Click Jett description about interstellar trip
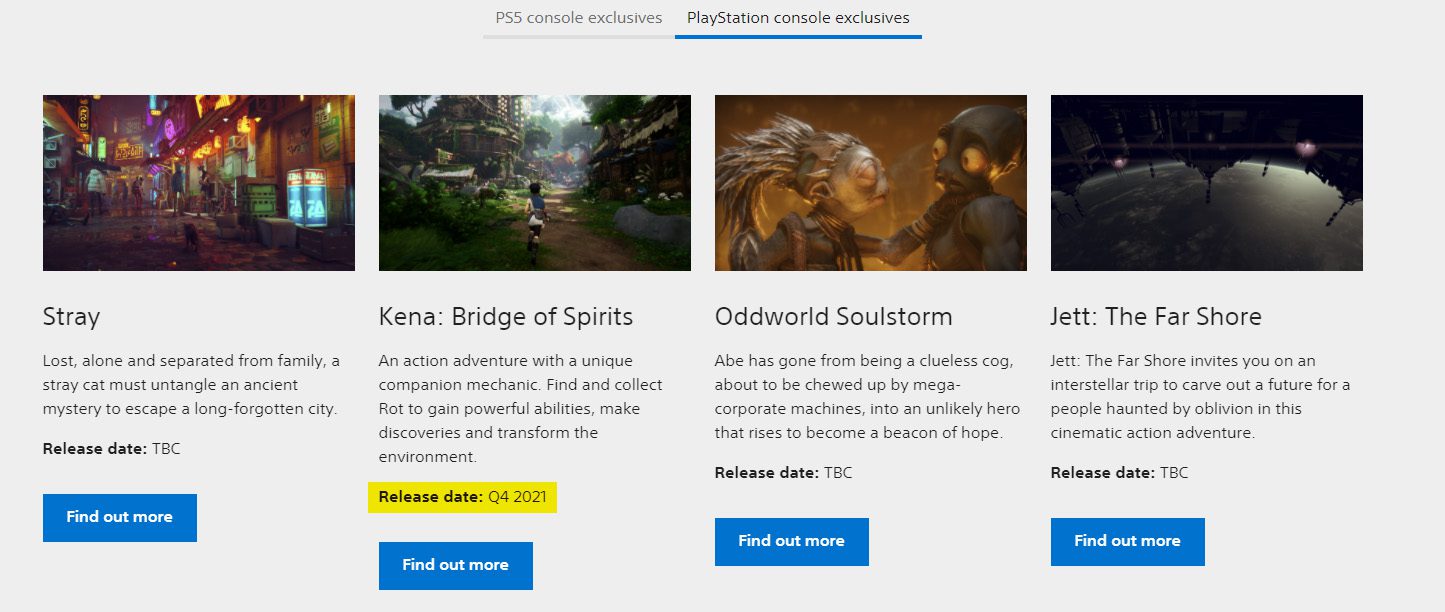The height and width of the screenshot is (612, 1445). (1200, 397)
